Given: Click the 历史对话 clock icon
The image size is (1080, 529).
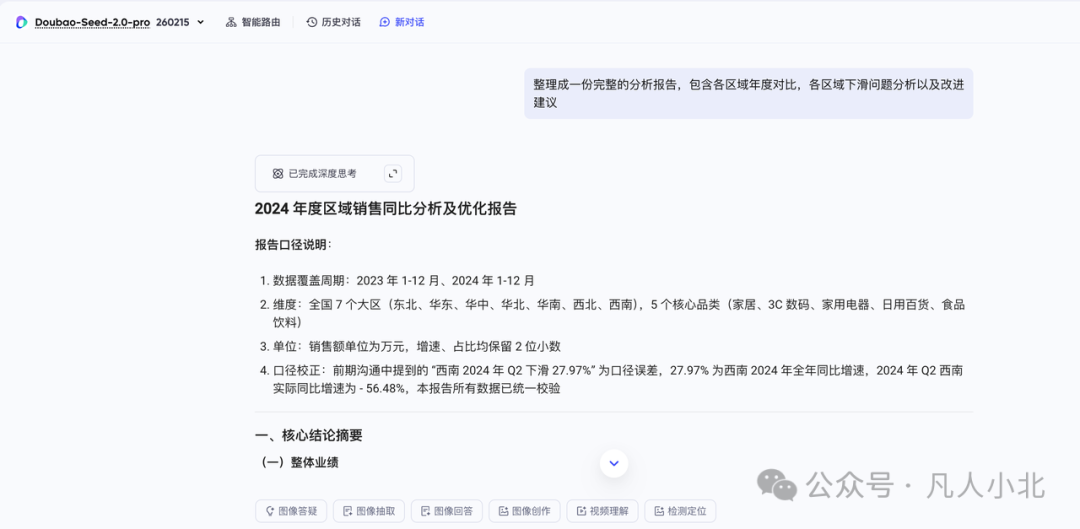Looking at the screenshot, I should tap(312, 22).
